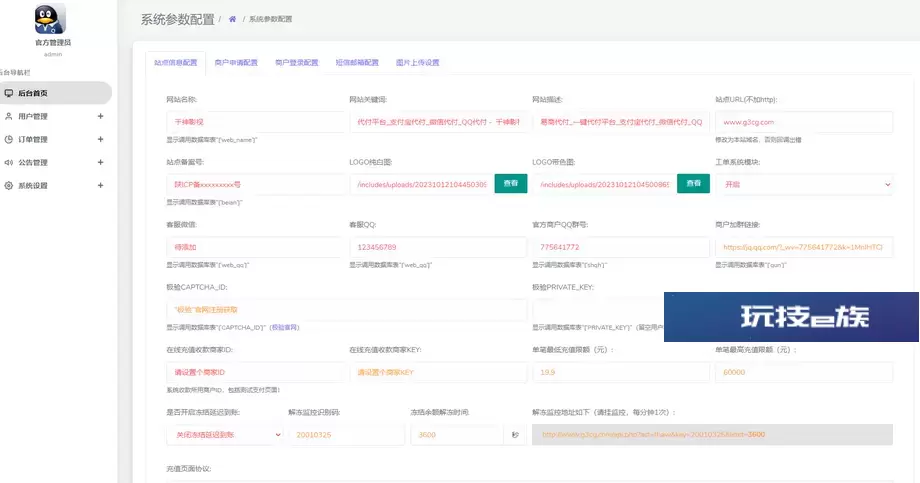Open 订单管理 menu label in sidebar

coord(33,139)
